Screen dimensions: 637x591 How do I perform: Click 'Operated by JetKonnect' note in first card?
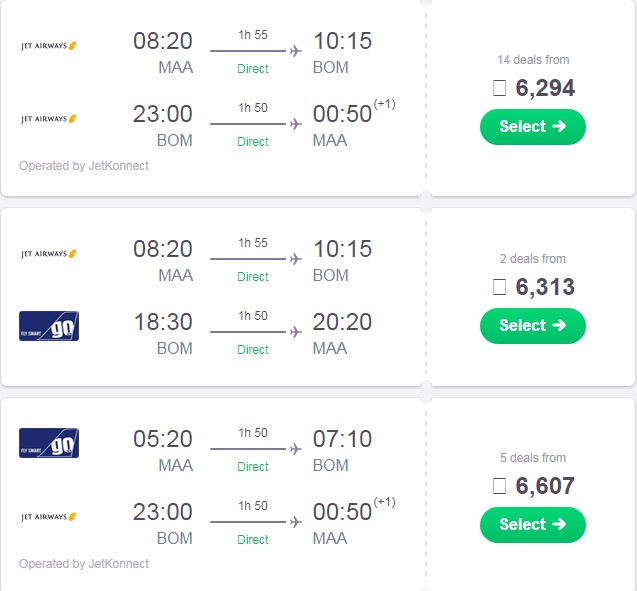(x=84, y=166)
